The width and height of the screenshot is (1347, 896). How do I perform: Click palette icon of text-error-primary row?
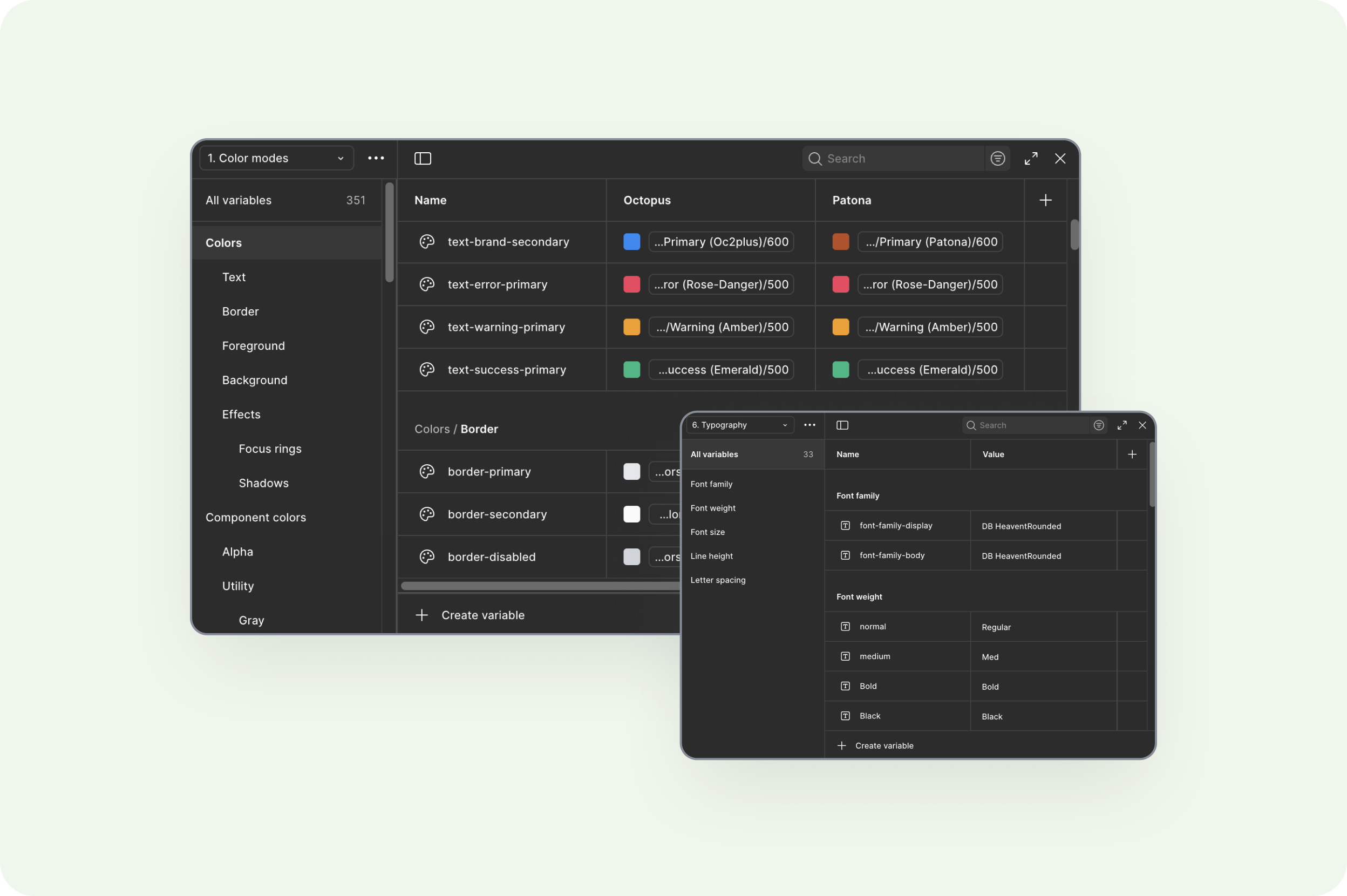[x=427, y=284]
